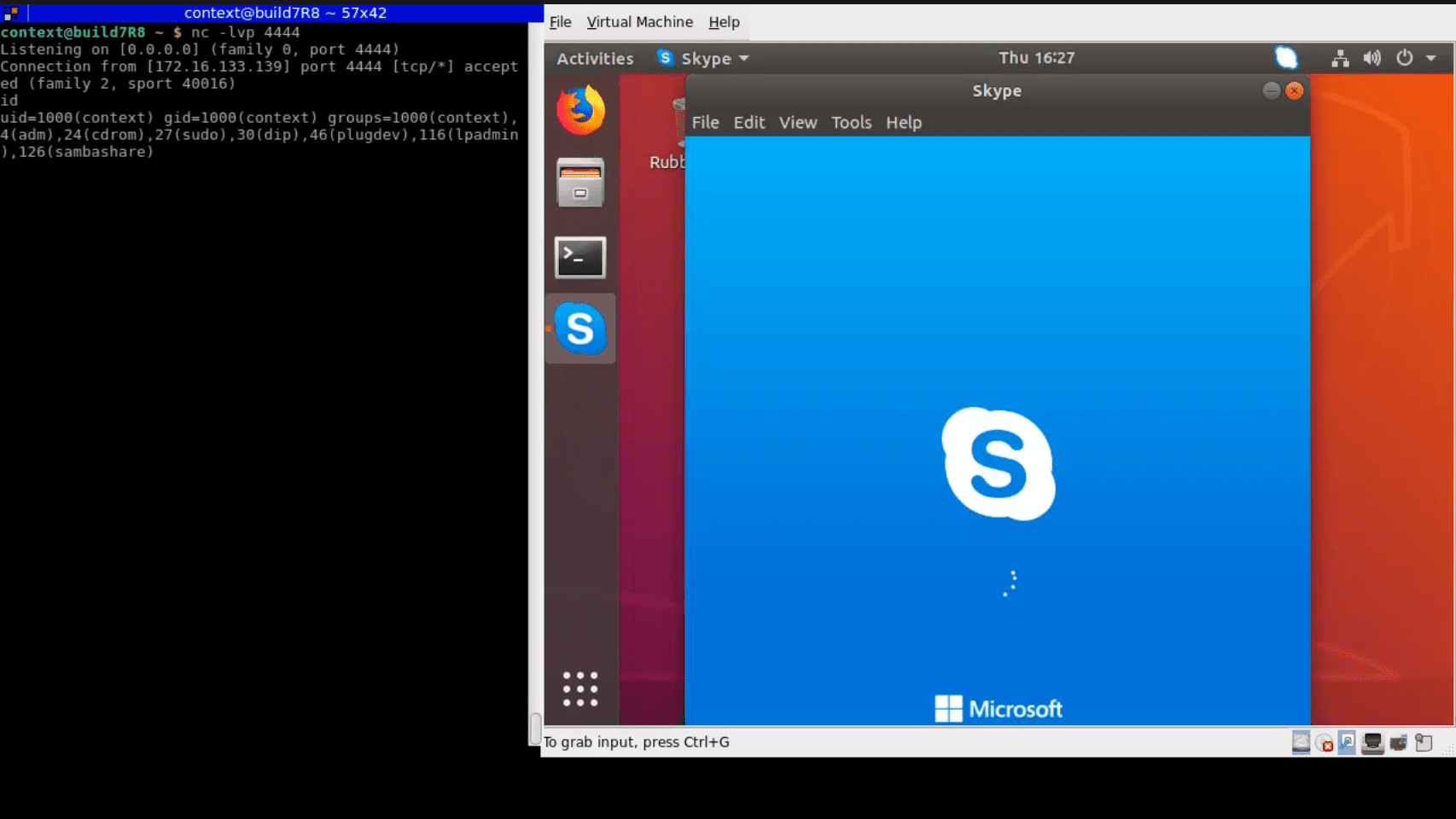Open the Files manager in the dock
1456x819 pixels.
coord(580,183)
